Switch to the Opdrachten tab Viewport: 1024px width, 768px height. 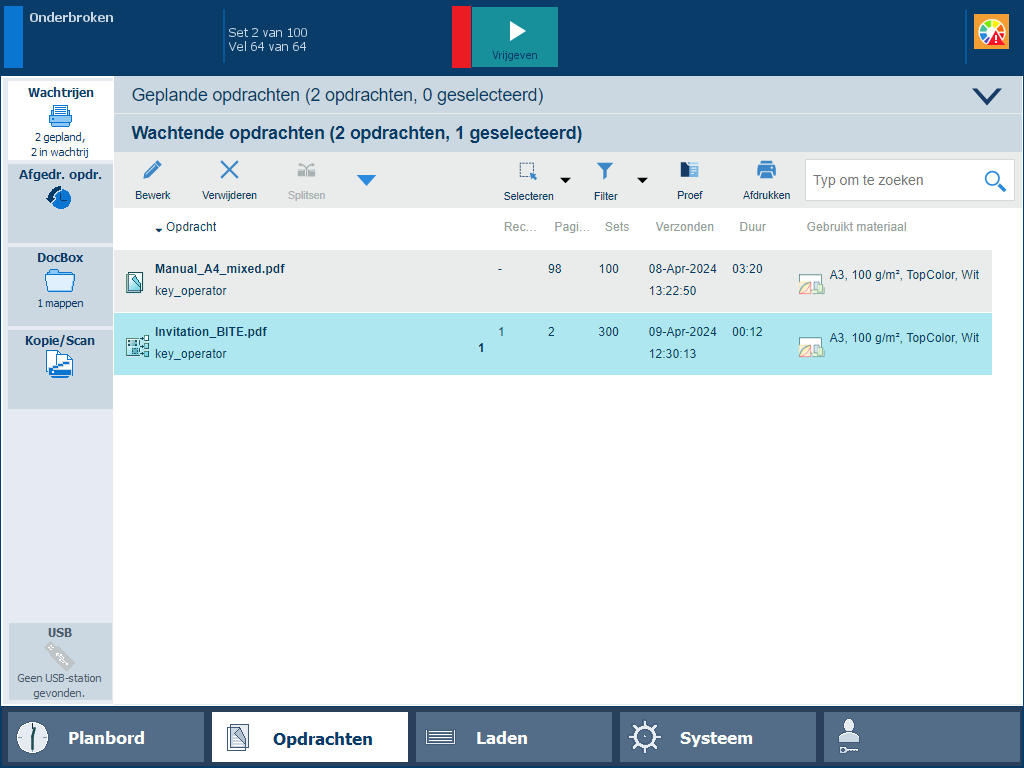pos(310,737)
